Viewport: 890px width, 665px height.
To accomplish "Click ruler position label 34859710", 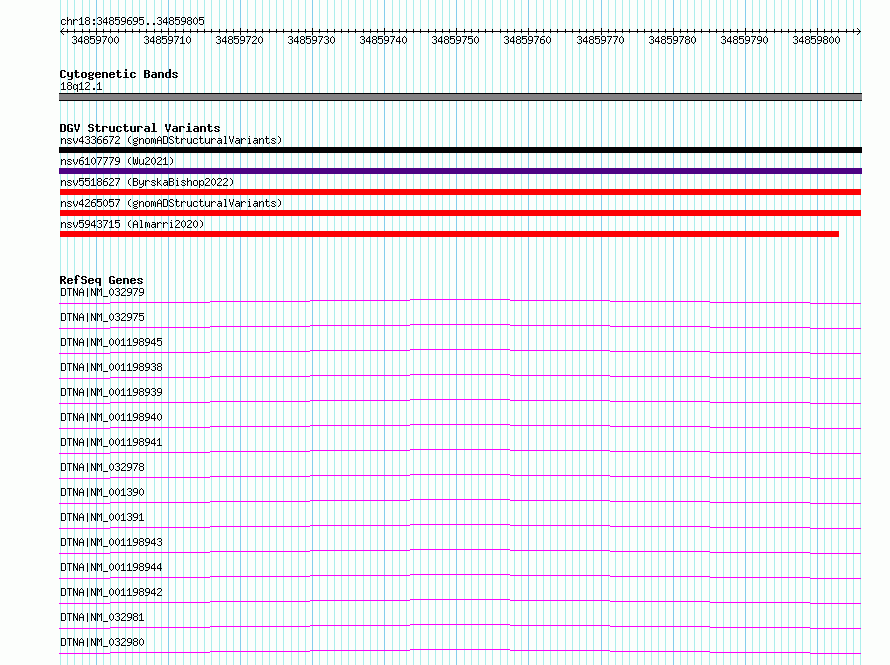I will click(167, 40).
